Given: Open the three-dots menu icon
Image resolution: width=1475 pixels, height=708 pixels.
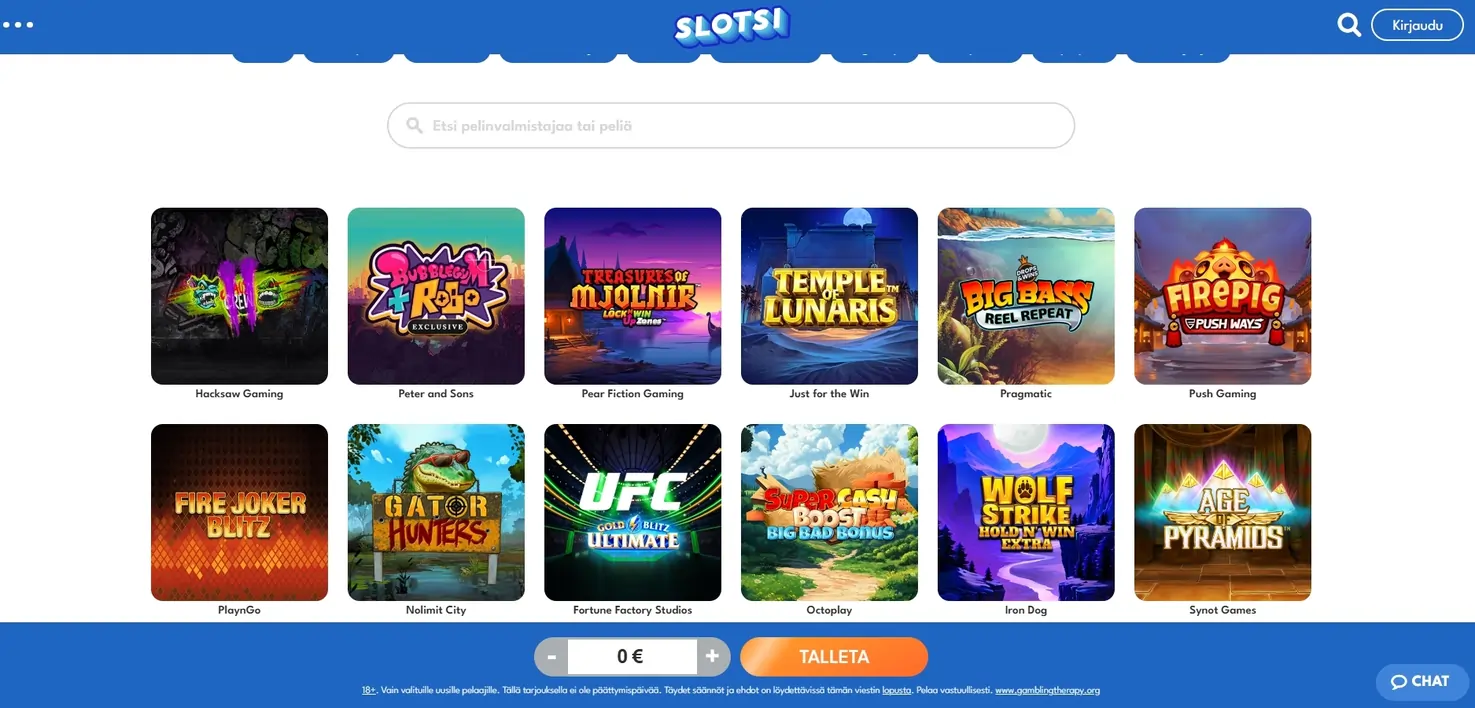Looking at the screenshot, I should pyautogui.click(x=18, y=24).
